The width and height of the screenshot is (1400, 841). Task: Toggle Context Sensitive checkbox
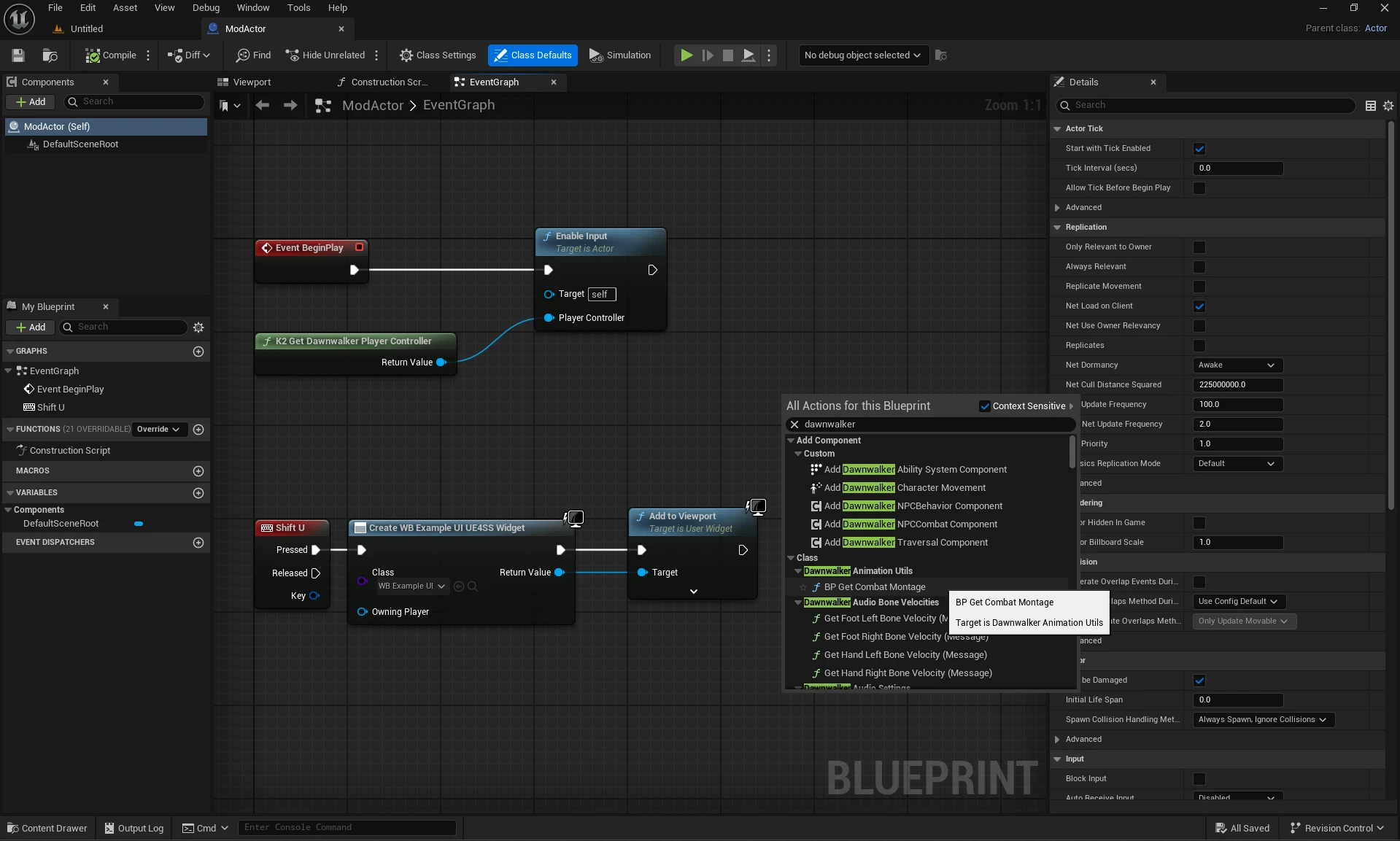985,406
